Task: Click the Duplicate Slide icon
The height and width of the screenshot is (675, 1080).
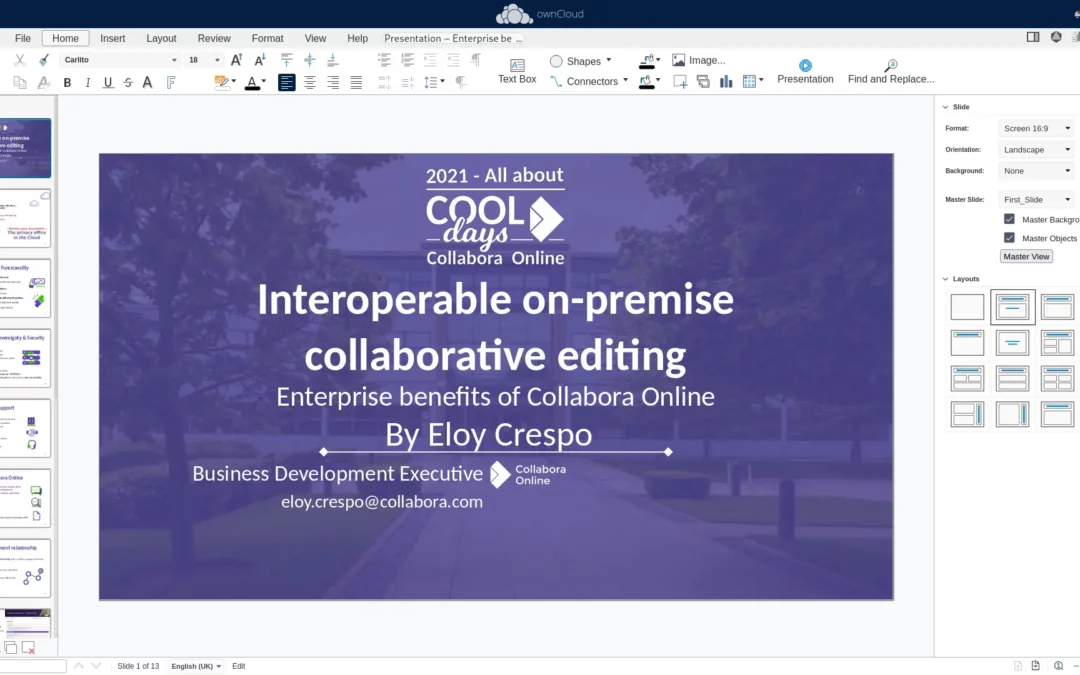Action: tap(703, 82)
